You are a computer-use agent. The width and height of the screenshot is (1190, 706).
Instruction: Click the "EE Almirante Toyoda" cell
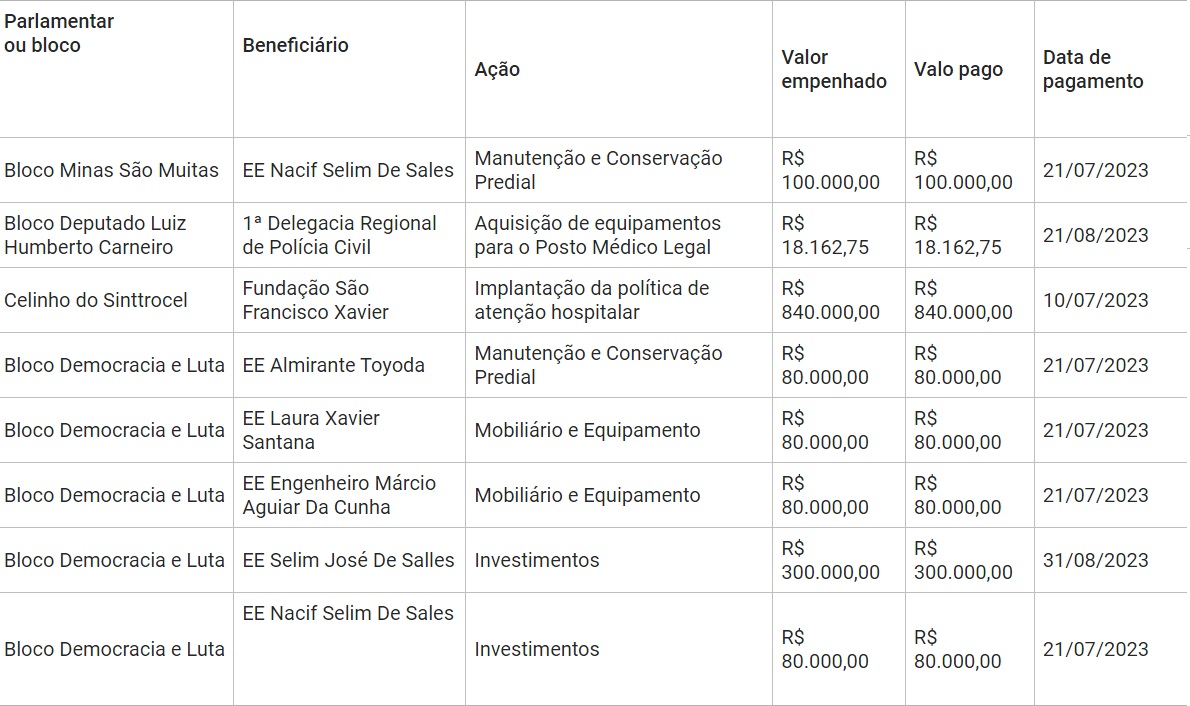pos(333,365)
